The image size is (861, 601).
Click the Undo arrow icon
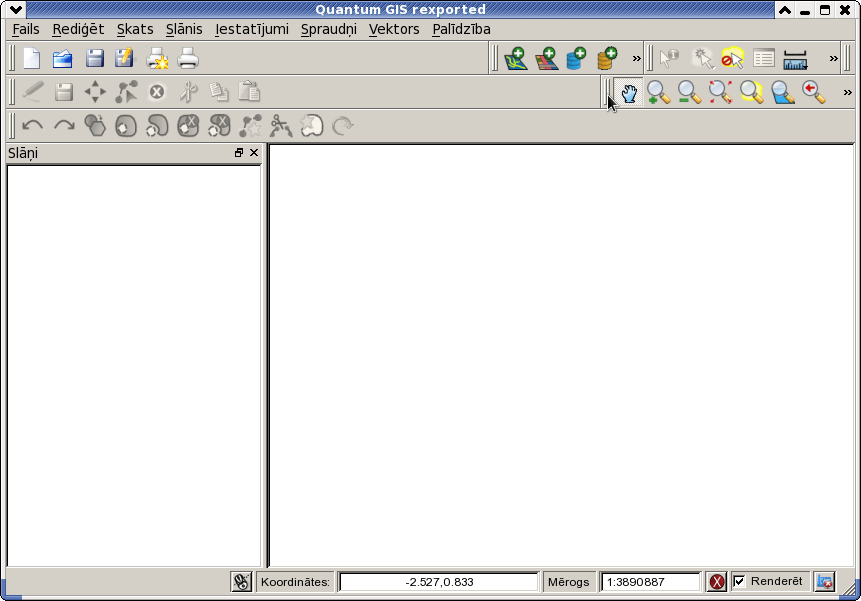(32, 126)
